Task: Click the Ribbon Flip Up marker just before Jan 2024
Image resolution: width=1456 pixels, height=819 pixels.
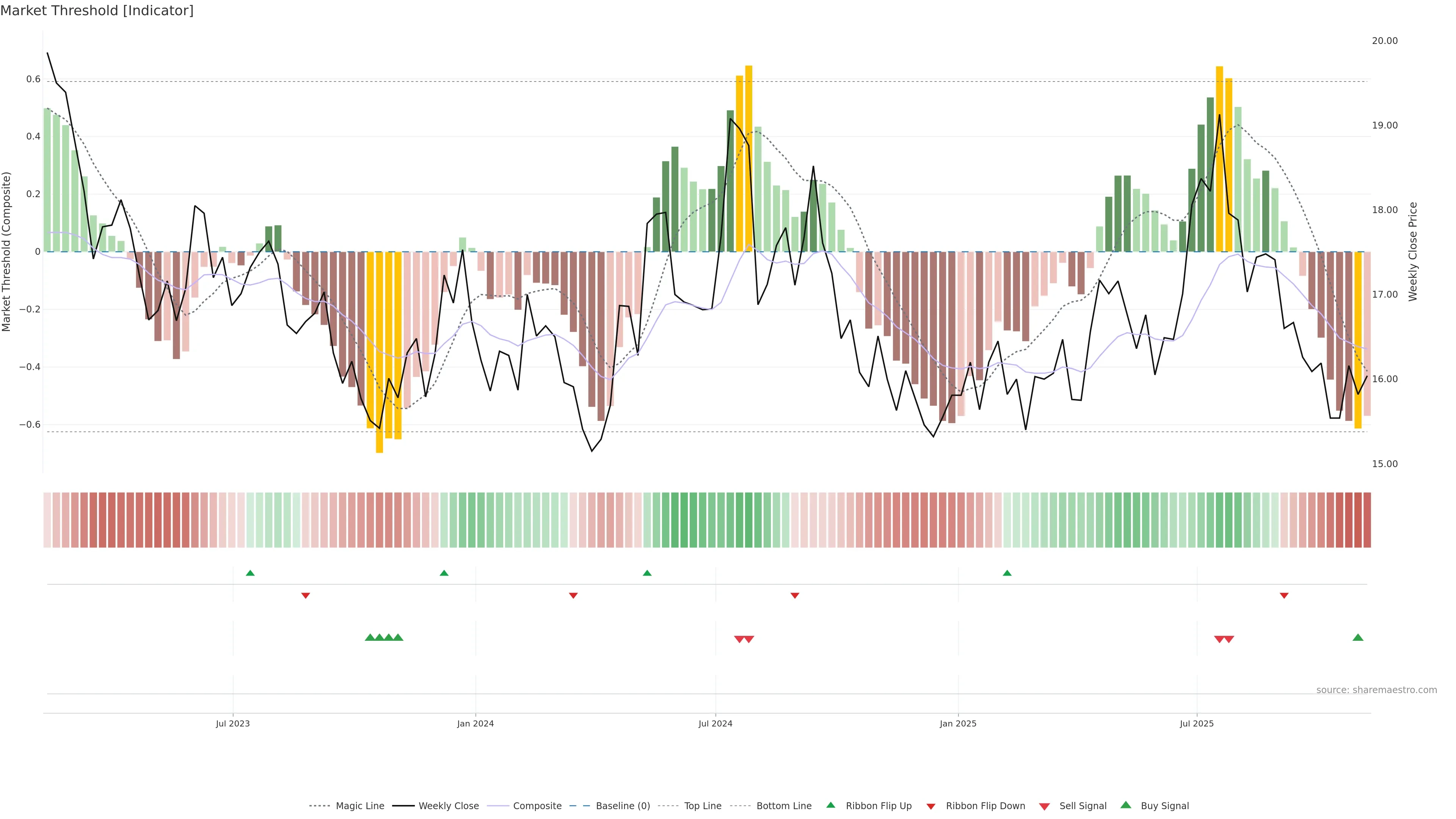Action: coord(444,573)
